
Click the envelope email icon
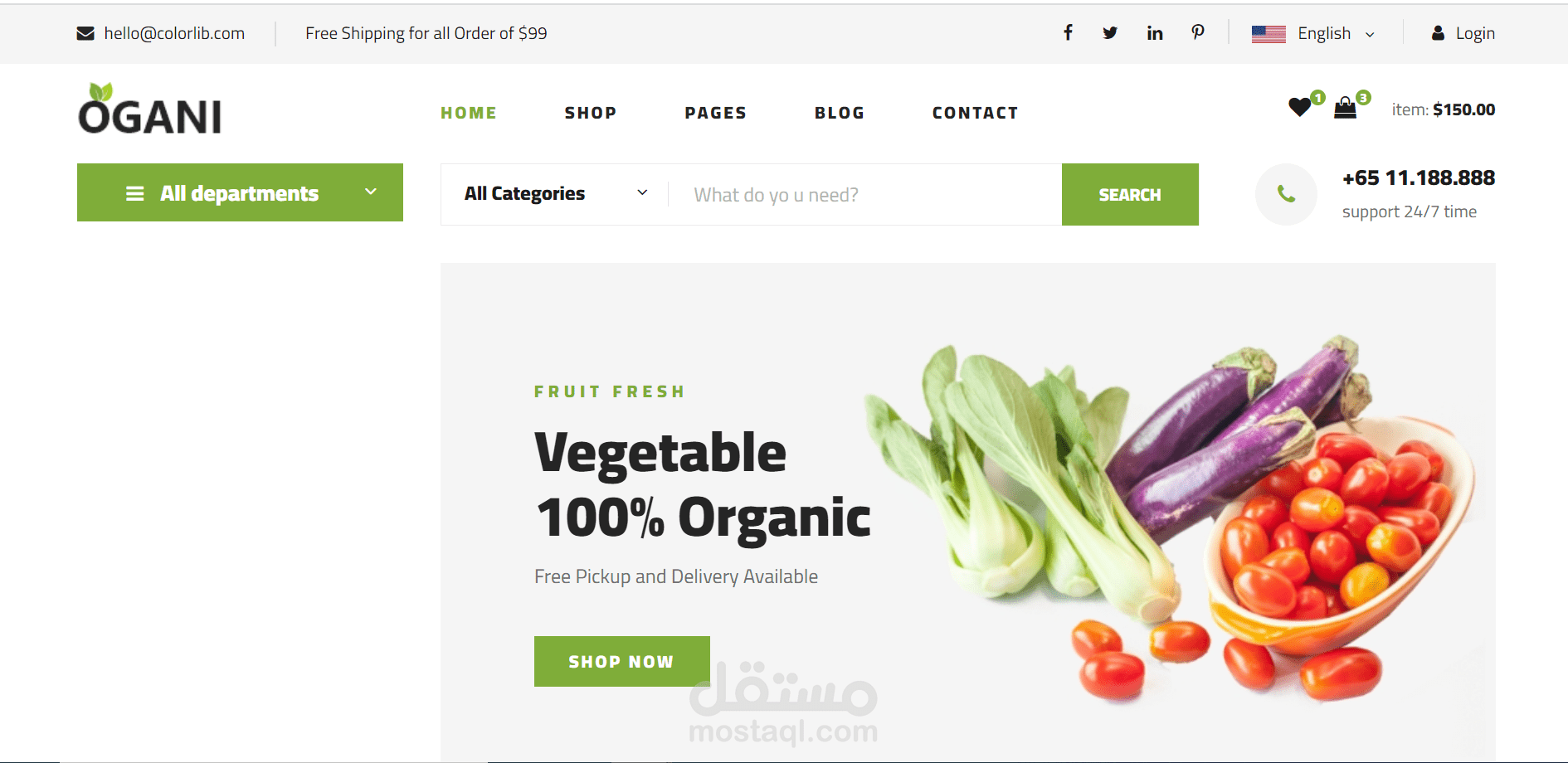click(x=85, y=33)
